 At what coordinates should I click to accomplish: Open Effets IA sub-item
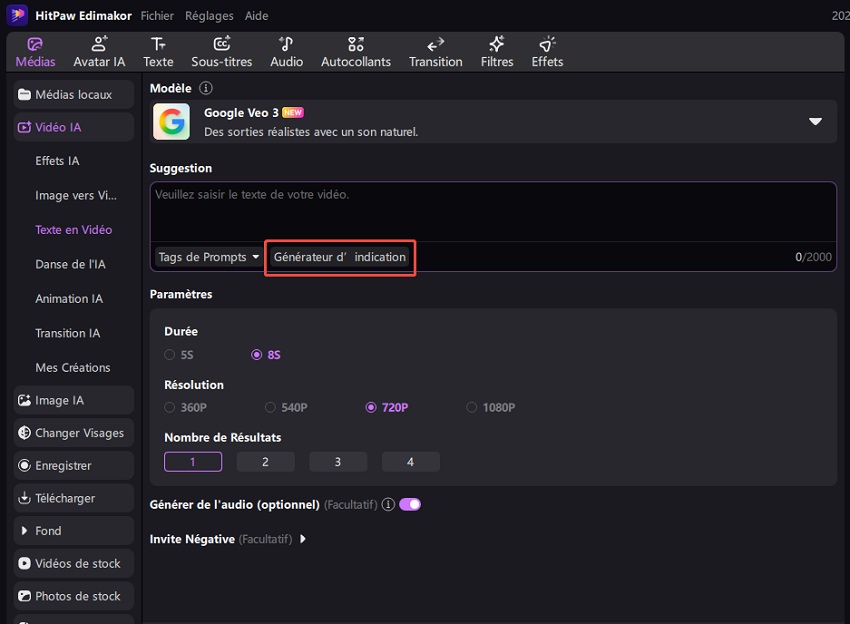tap(57, 161)
